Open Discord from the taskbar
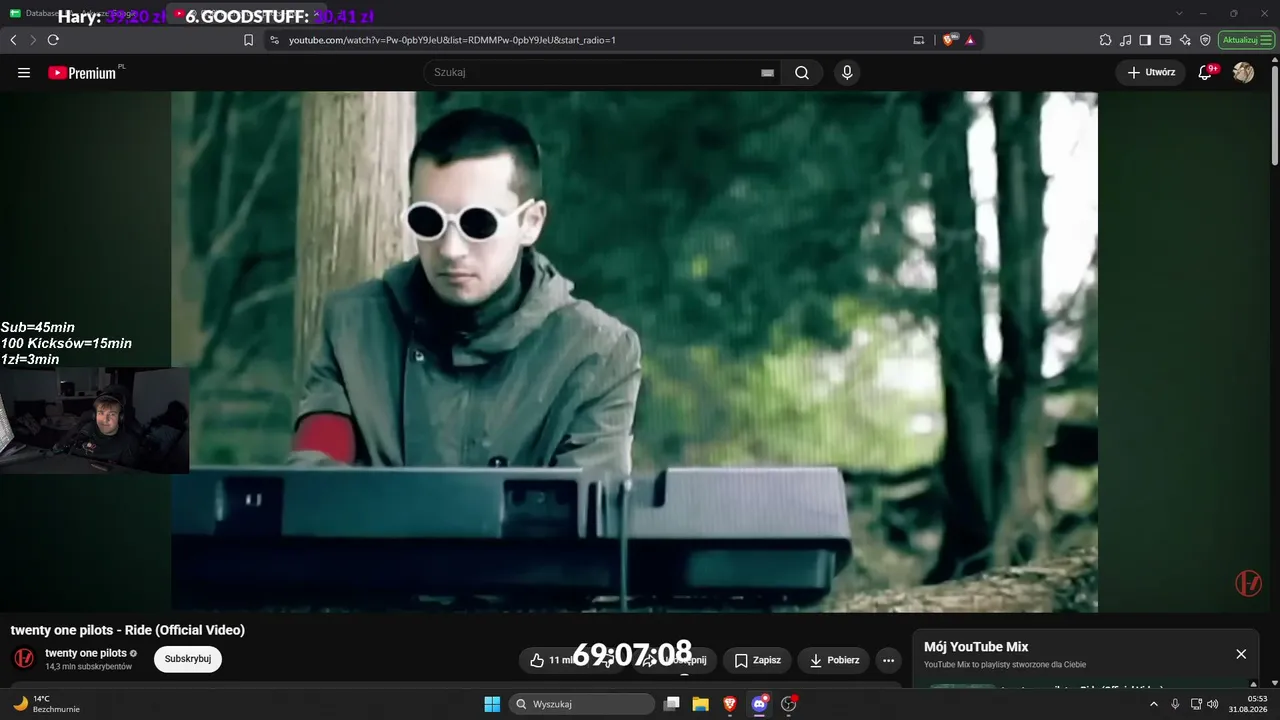This screenshot has width=1280, height=720. (x=759, y=704)
